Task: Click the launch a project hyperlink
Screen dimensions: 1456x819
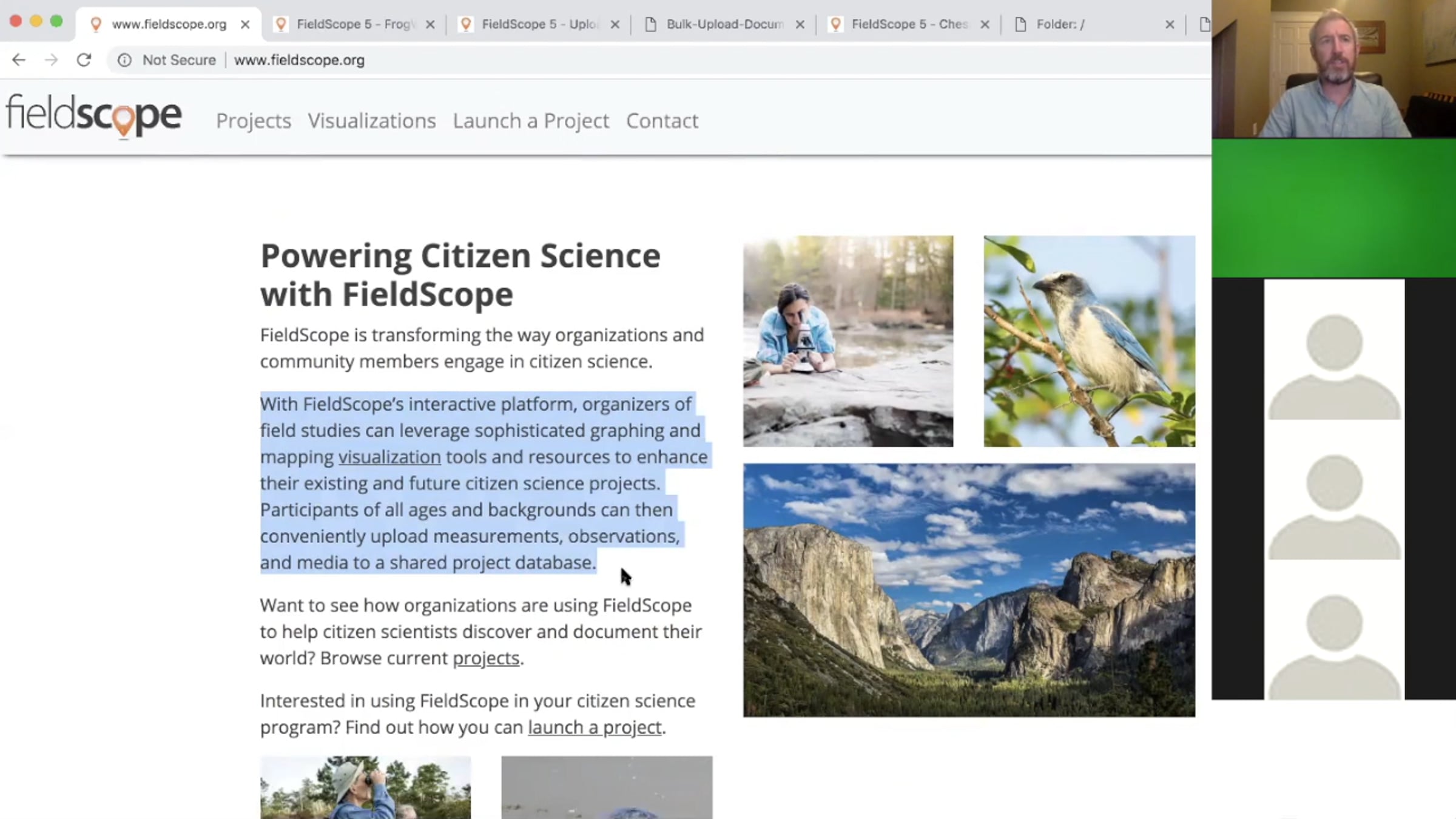Action: click(x=594, y=727)
